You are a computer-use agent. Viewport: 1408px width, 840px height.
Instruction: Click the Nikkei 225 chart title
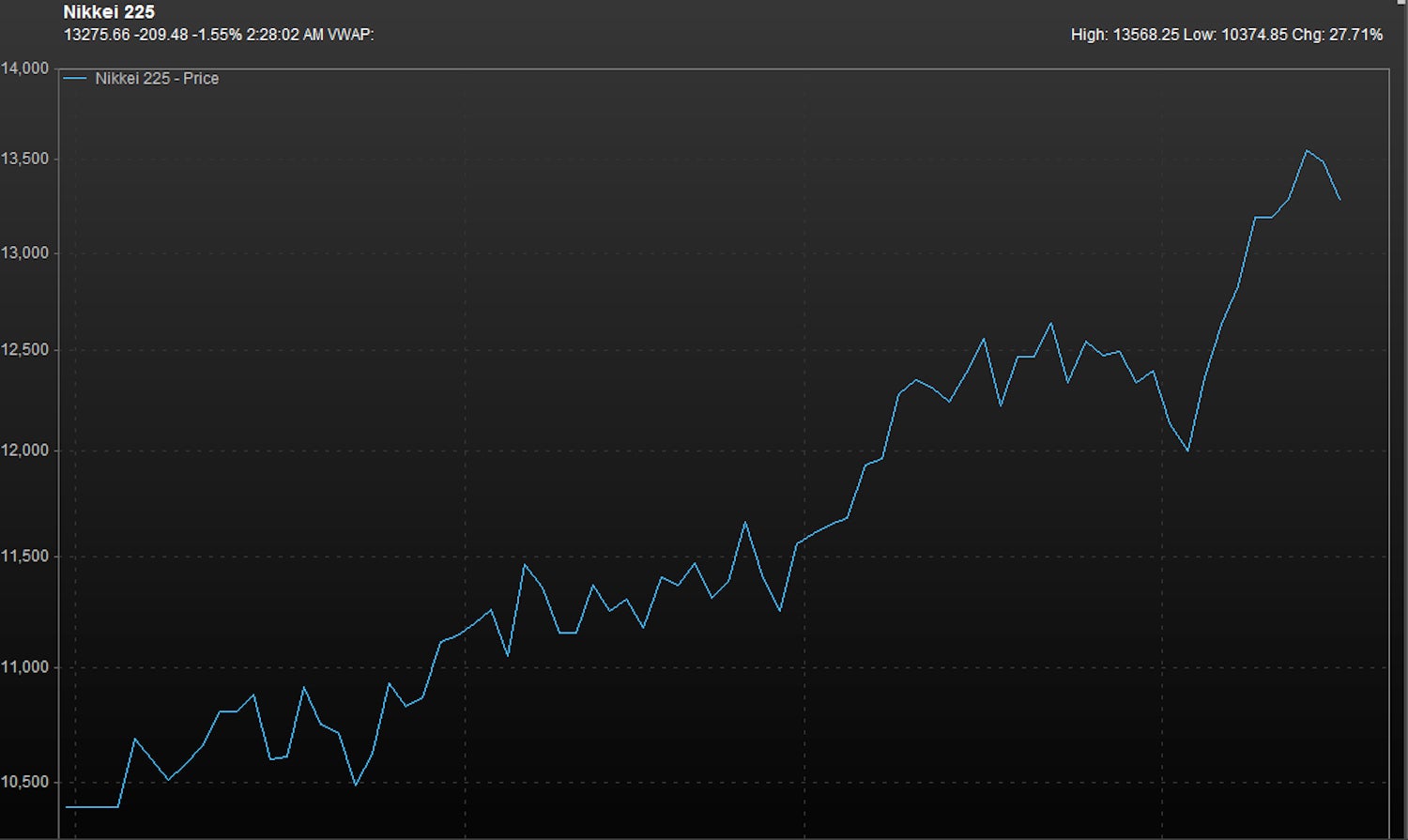point(109,12)
